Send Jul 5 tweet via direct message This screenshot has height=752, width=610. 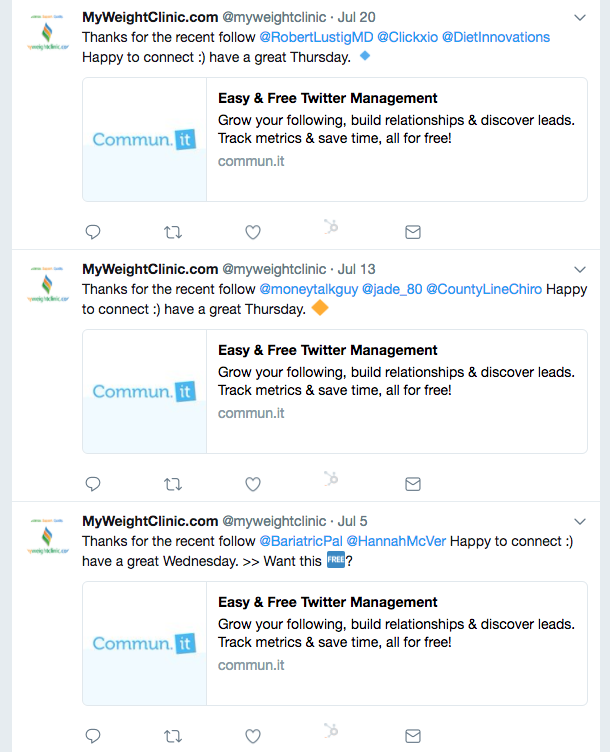point(412,736)
